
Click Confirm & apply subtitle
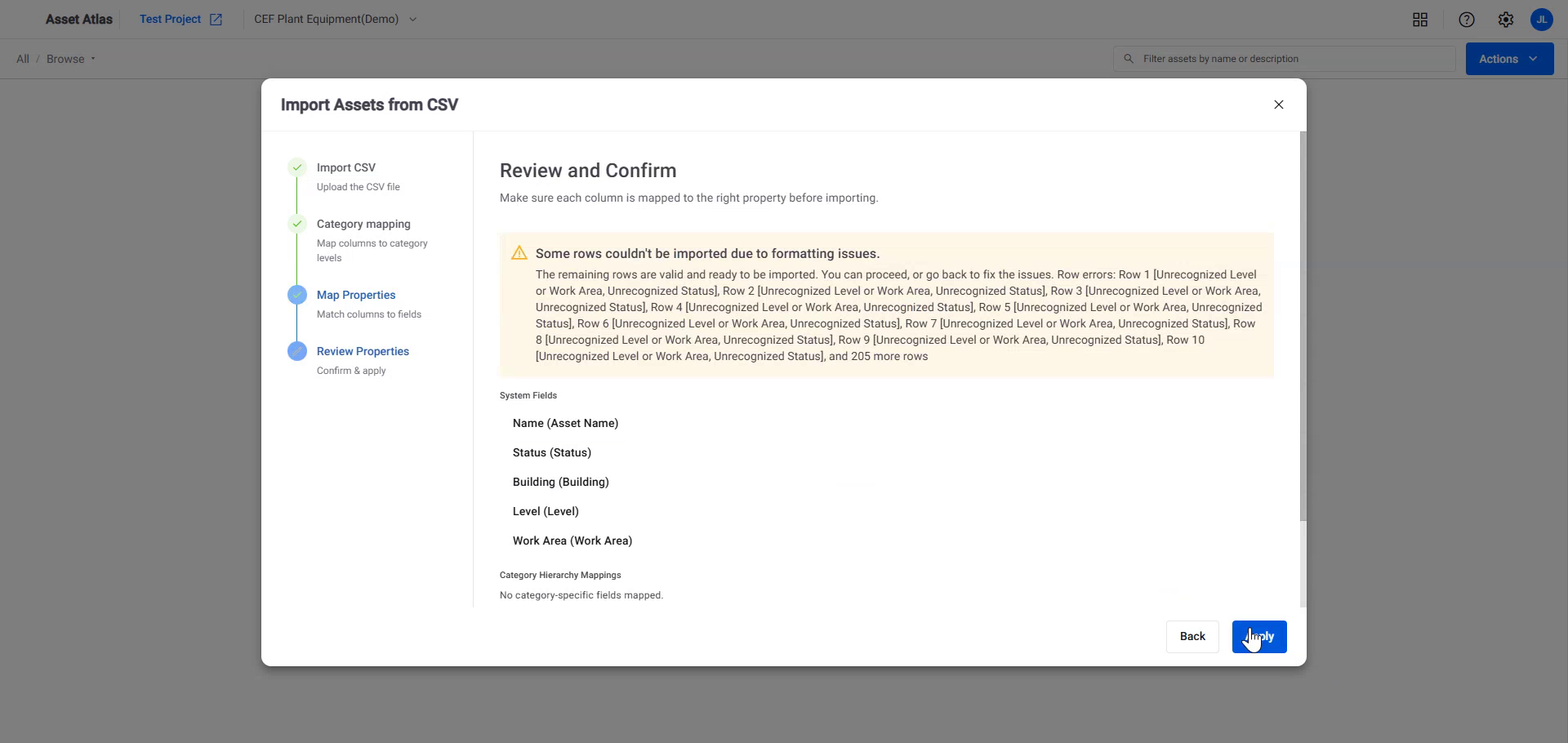coord(351,371)
